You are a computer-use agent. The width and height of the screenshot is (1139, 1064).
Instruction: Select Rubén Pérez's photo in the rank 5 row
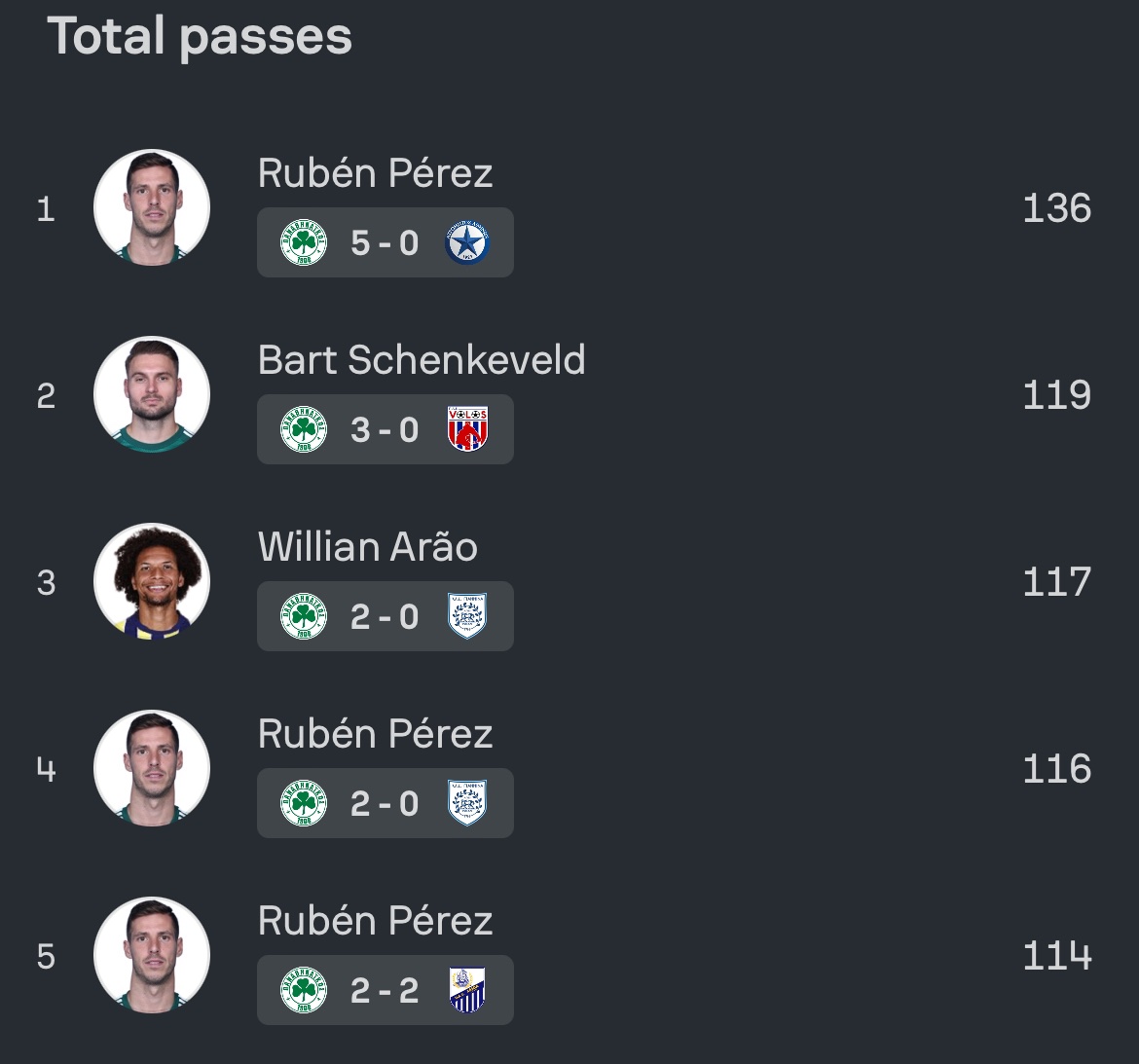152,955
